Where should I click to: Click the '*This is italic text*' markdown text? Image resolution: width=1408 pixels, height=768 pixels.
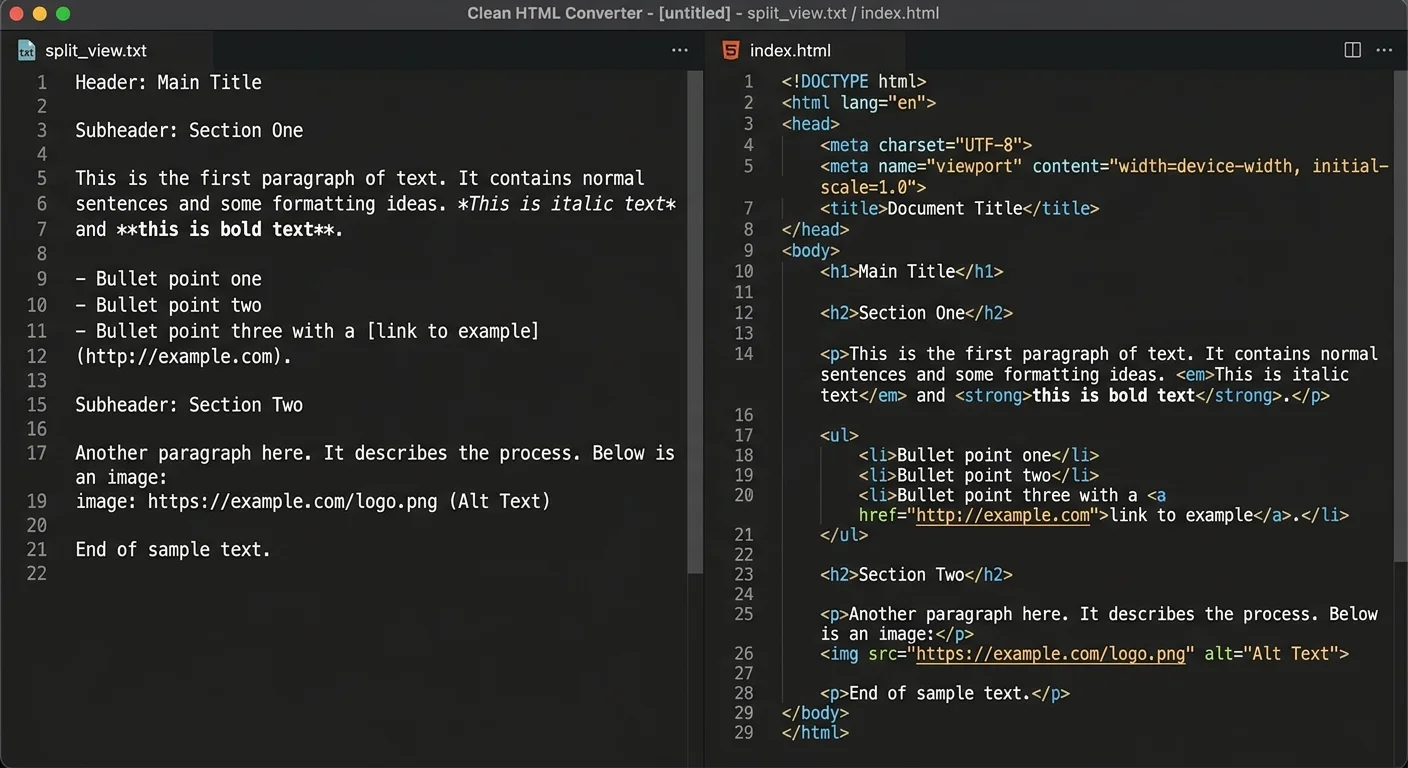(567, 204)
